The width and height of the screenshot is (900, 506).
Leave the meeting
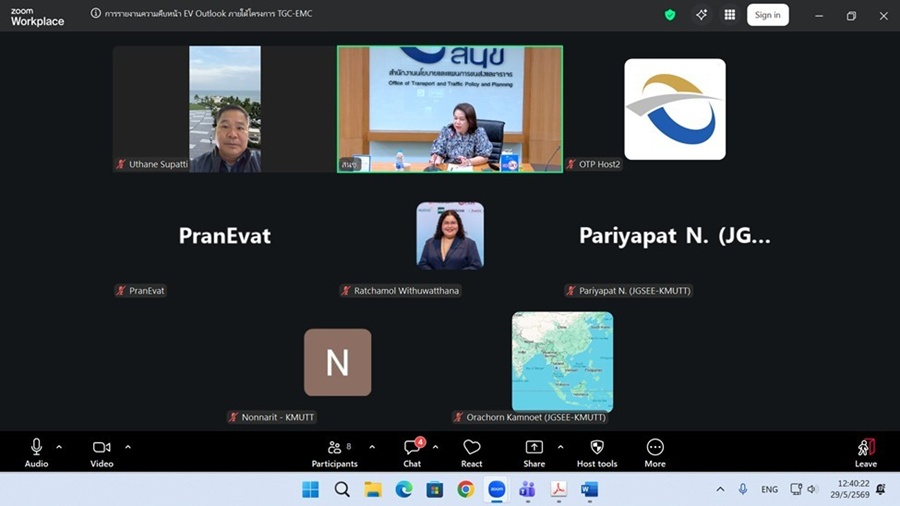pyautogui.click(x=866, y=453)
